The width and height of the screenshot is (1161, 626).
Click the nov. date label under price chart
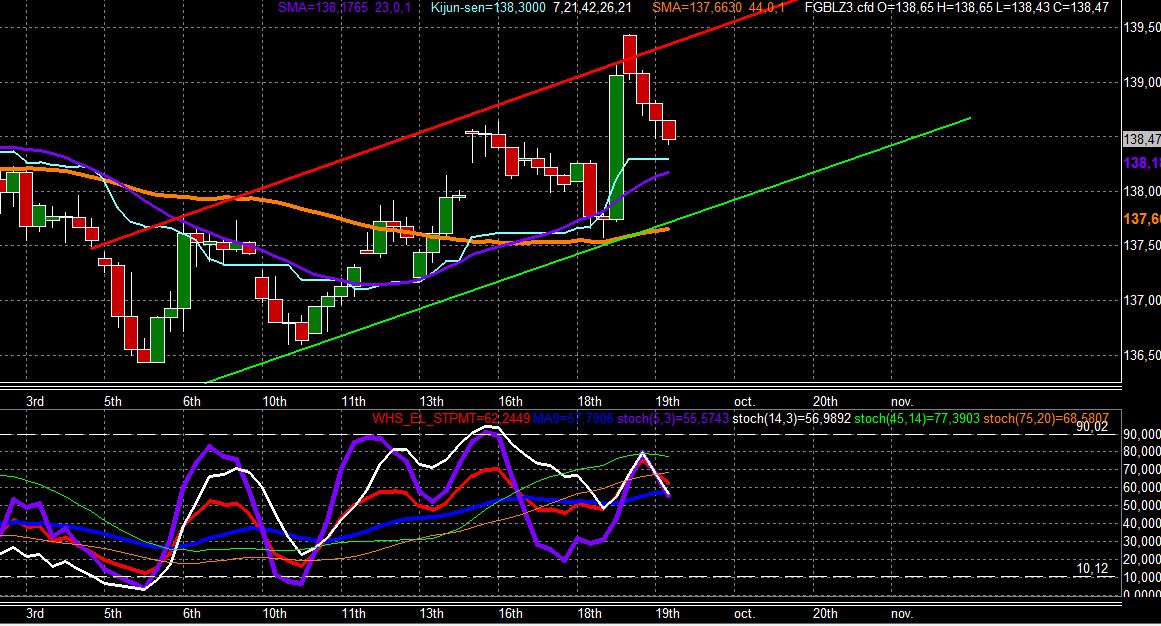(902, 402)
